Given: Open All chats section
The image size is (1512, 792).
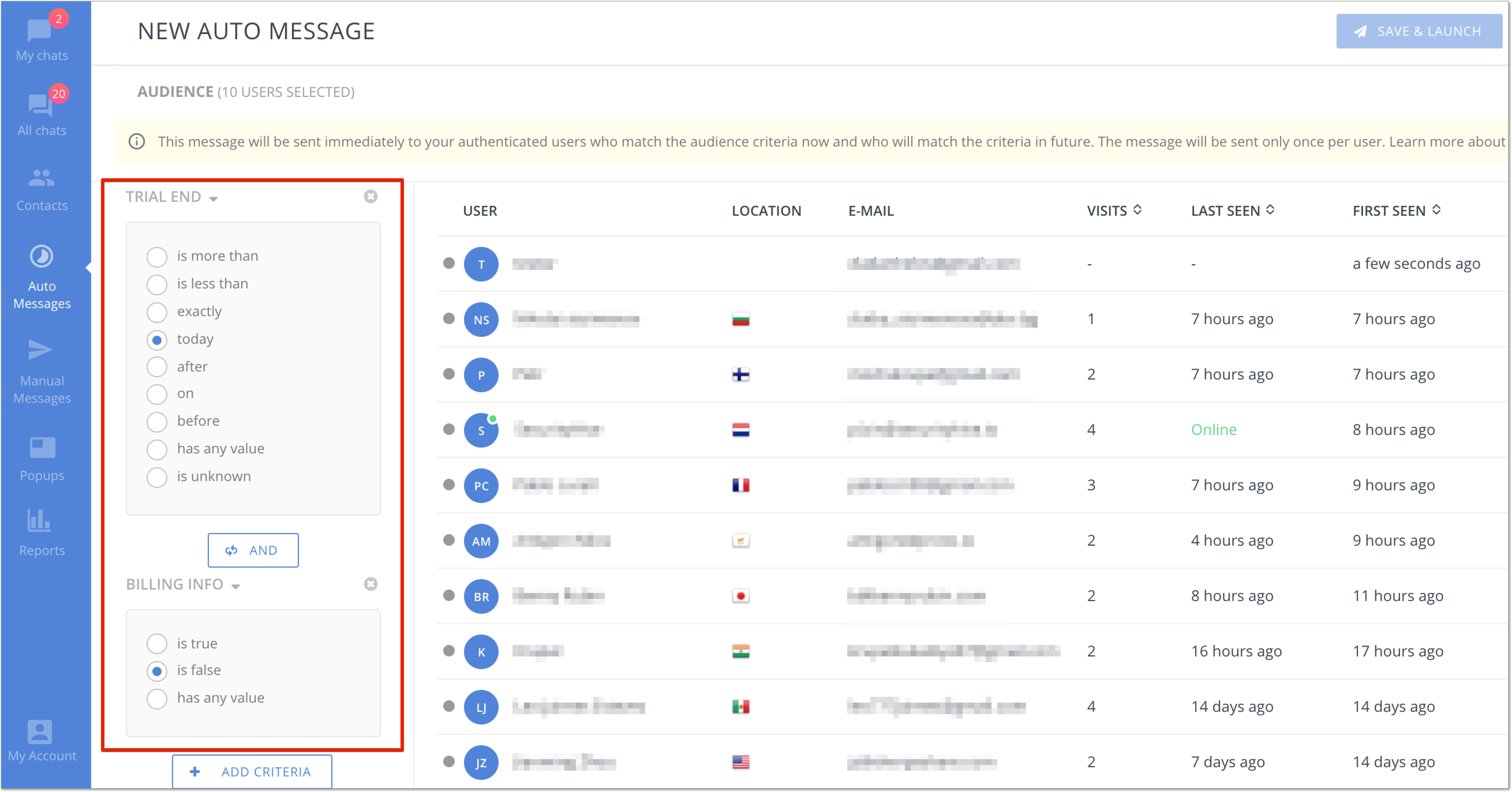Looking at the screenshot, I should [x=42, y=113].
